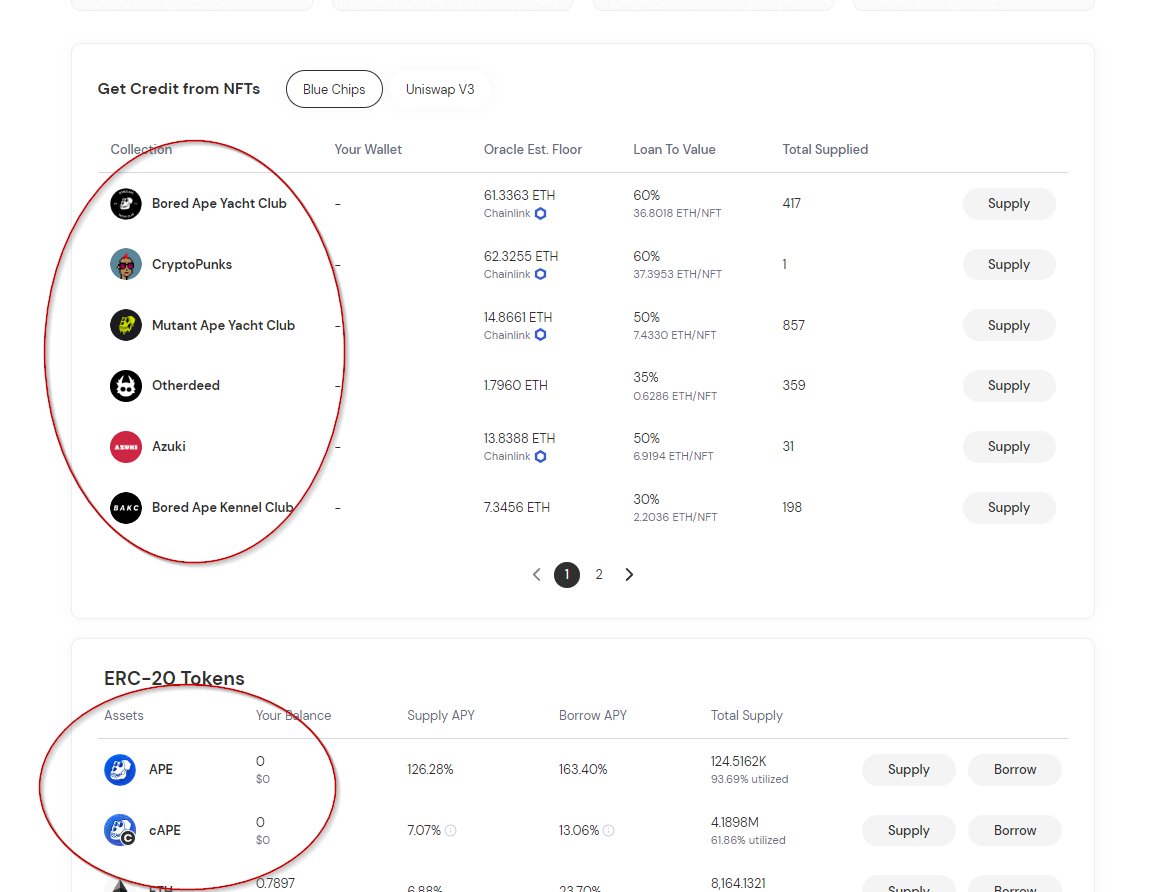Supply a Bored Ape Yacht Club NFT
This screenshot has width=1158, height=892.
point(1009,204)
